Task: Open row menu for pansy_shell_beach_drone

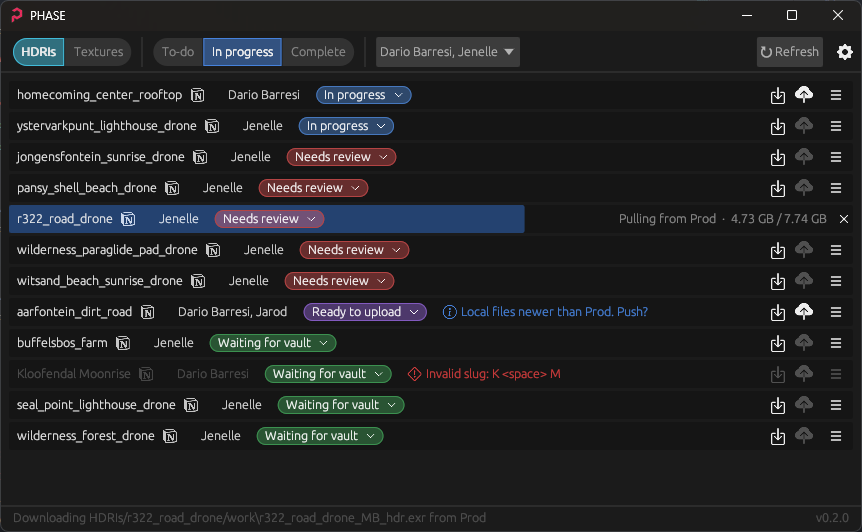Action: [836, 188]
